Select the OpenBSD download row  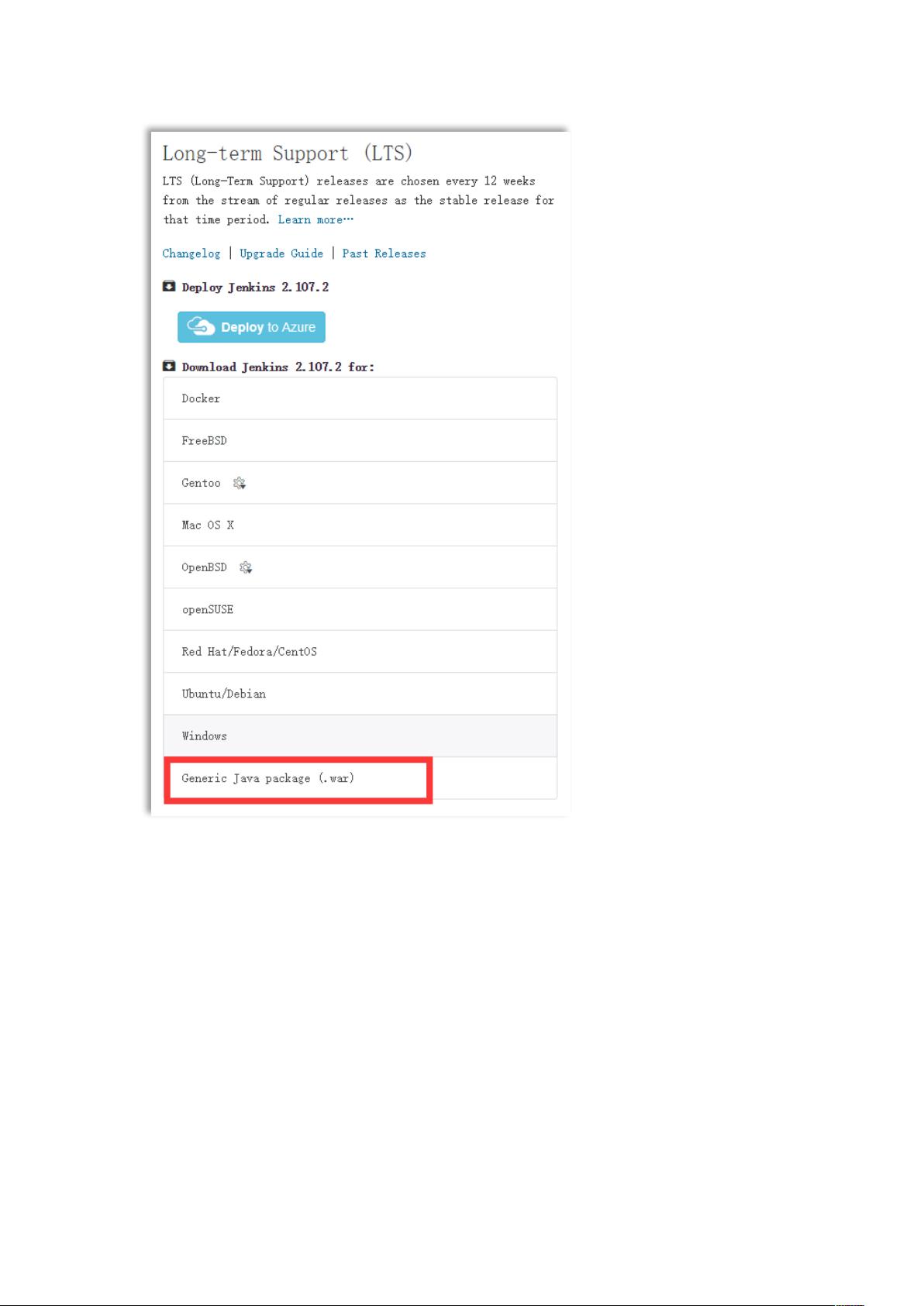point(360,567)
